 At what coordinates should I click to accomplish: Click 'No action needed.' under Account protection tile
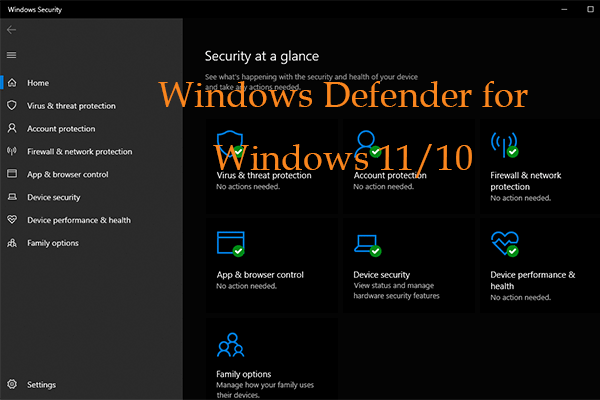pyautogui.click(x=383, y=187)
